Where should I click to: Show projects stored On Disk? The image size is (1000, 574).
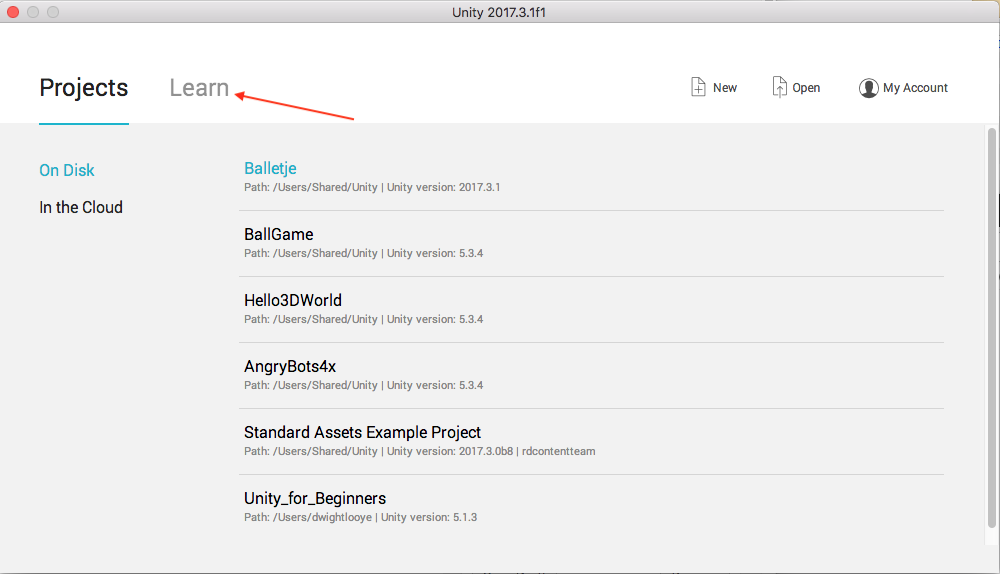pyautogui.click(x=67, y=170)
